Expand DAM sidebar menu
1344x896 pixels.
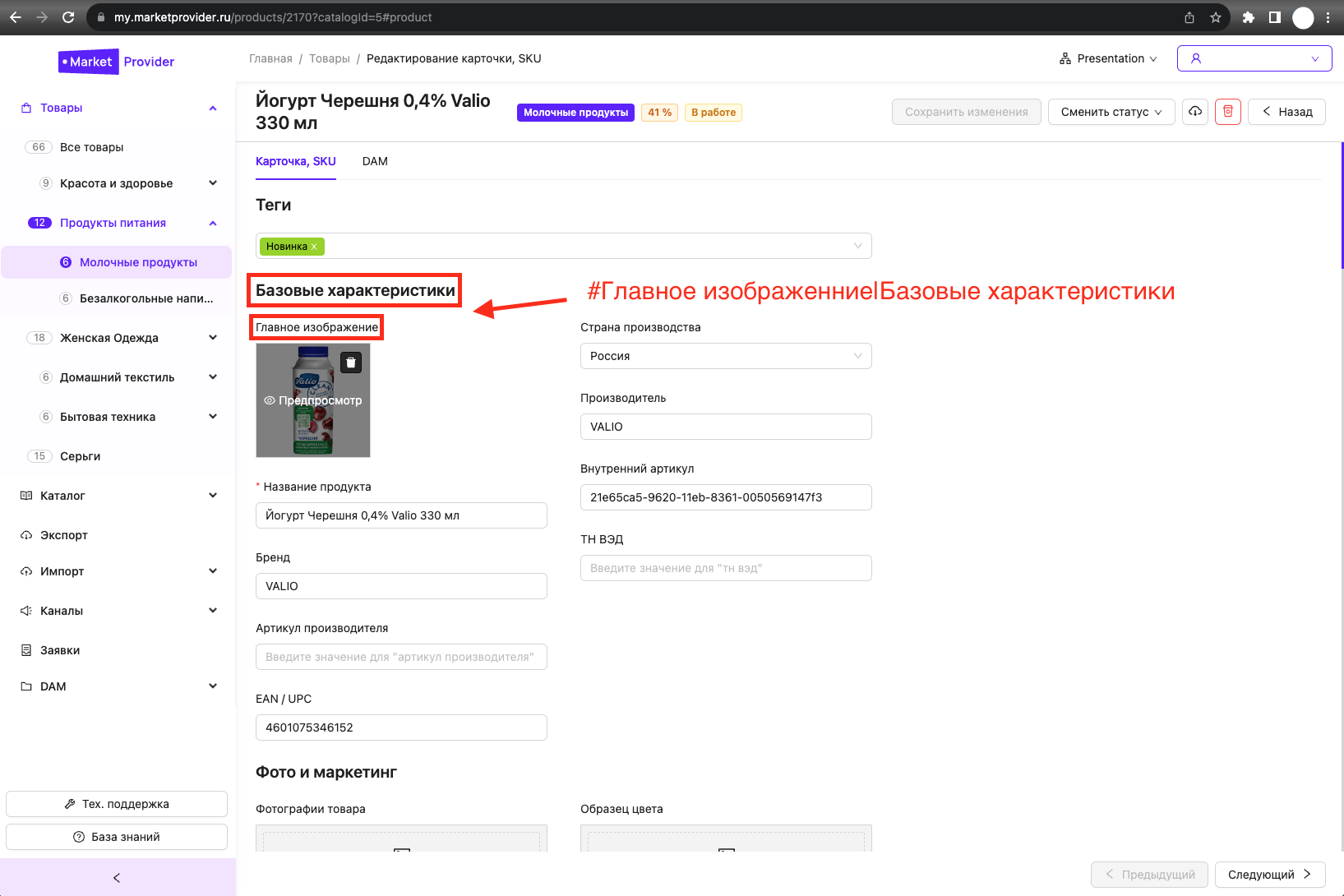click(x=213, y=686)
